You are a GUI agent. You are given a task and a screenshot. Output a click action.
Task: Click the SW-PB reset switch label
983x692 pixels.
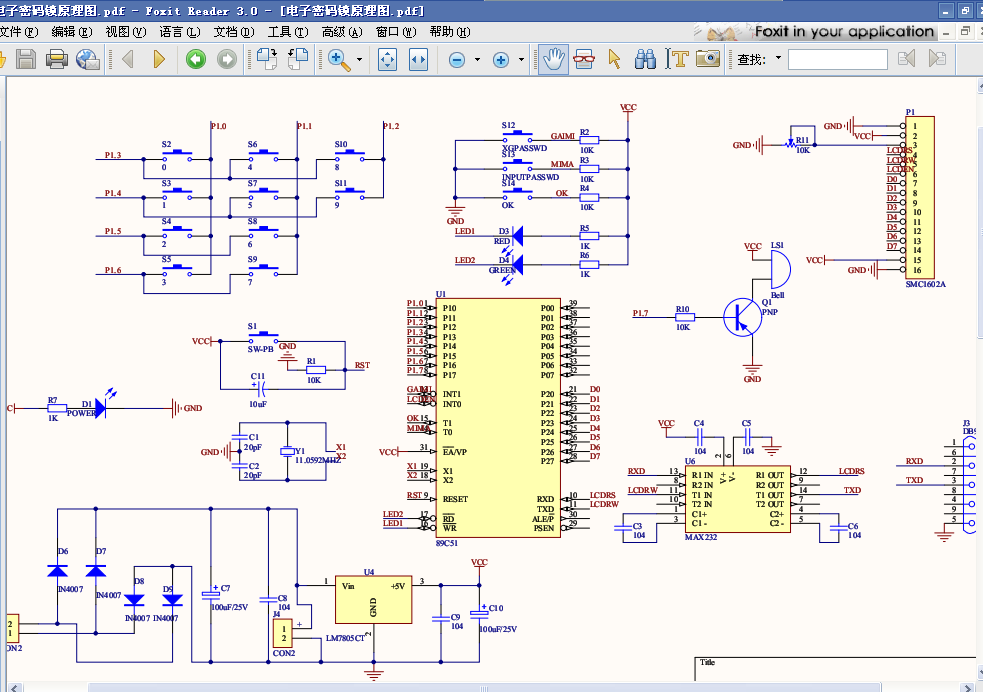[260, 349]
